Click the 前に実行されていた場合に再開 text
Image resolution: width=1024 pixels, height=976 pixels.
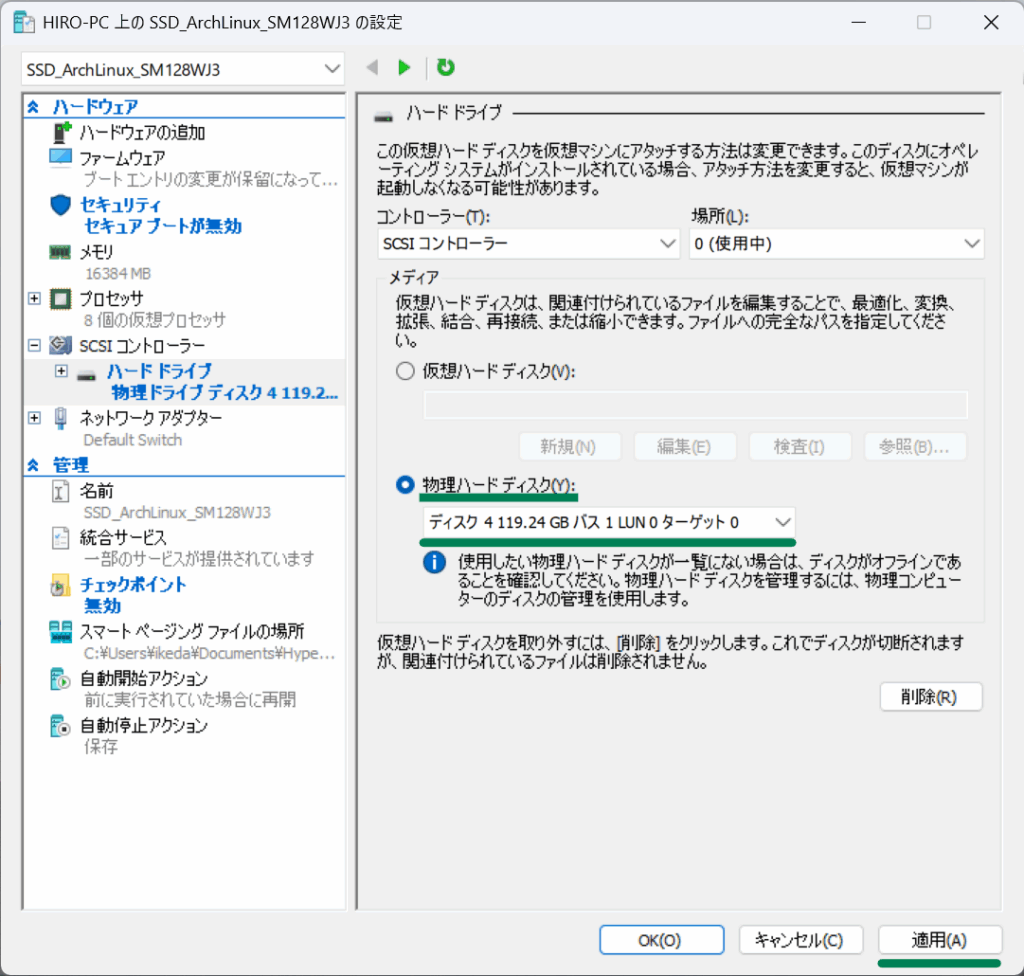[189, 700]
